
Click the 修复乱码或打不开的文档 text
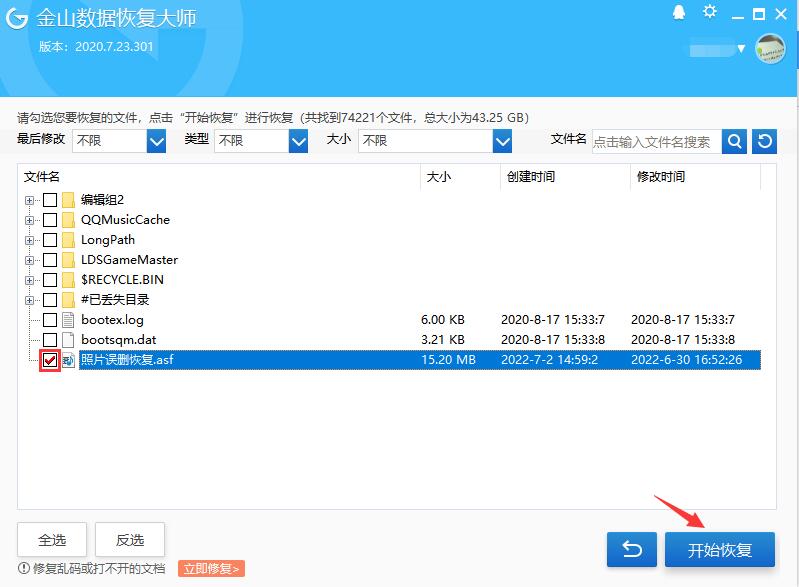[x=99, y=568]
